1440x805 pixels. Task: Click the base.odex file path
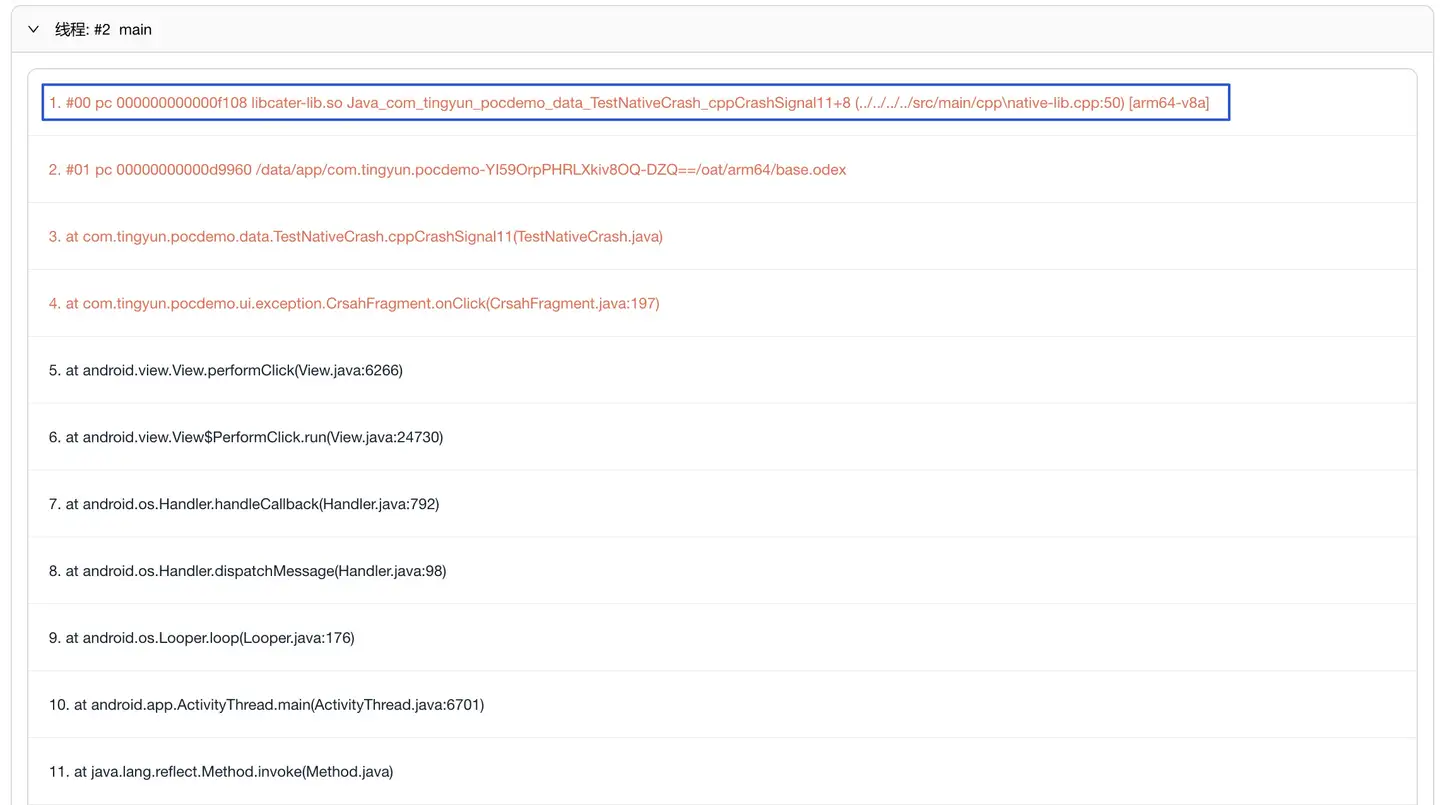coord(550,170)
